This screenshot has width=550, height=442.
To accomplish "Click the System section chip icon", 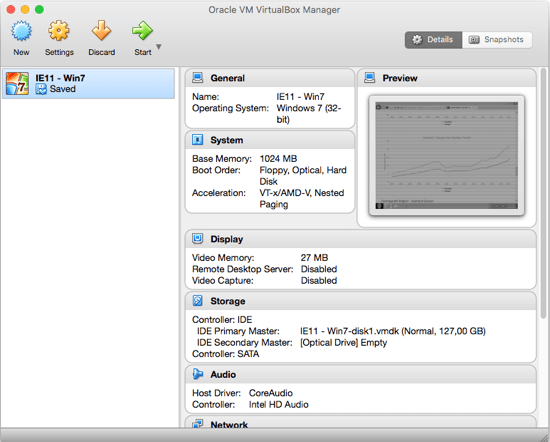I will (197, 140).
